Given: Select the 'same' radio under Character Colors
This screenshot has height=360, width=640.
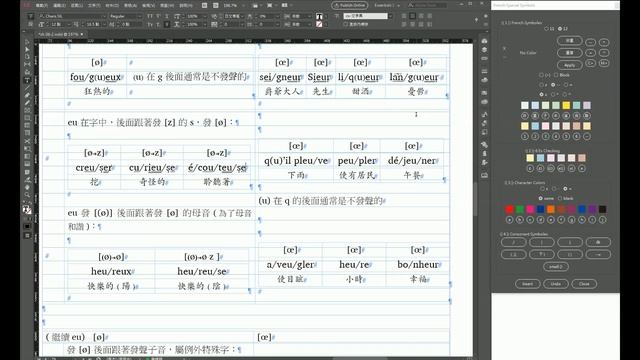Looking at the screenshot, I should (541, 198).
